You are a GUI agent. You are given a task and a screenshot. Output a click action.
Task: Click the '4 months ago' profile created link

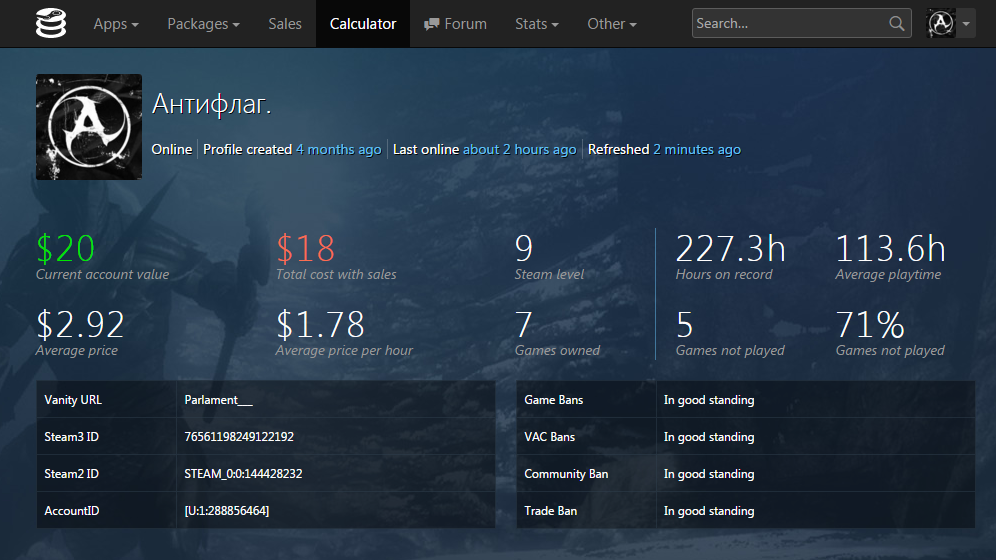339,149
